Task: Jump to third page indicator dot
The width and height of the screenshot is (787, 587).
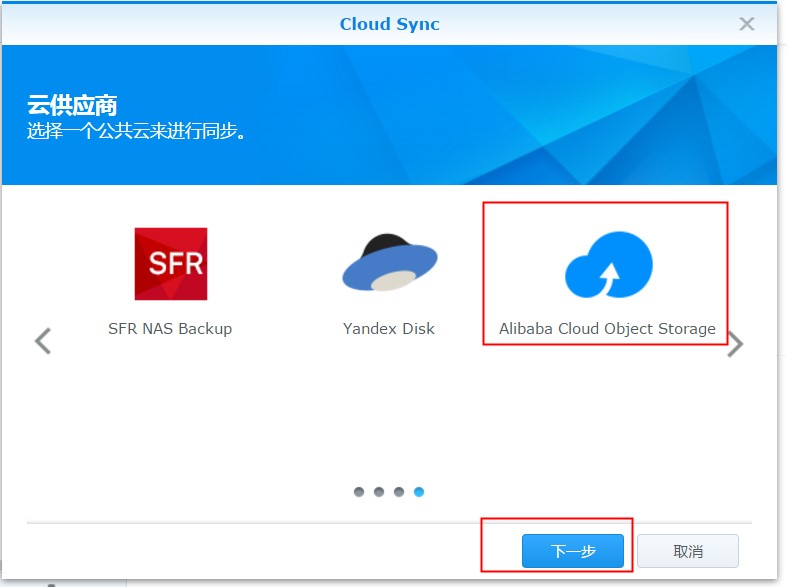Action: click(399, 492)
